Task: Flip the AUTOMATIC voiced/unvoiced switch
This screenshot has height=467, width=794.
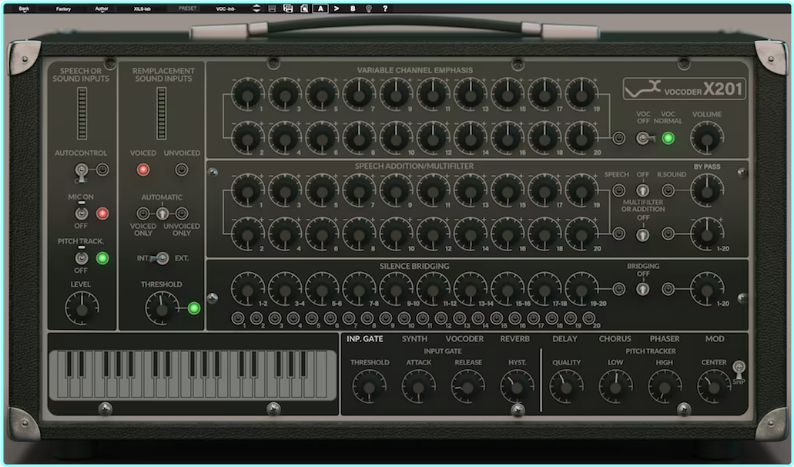Action: 162,213
